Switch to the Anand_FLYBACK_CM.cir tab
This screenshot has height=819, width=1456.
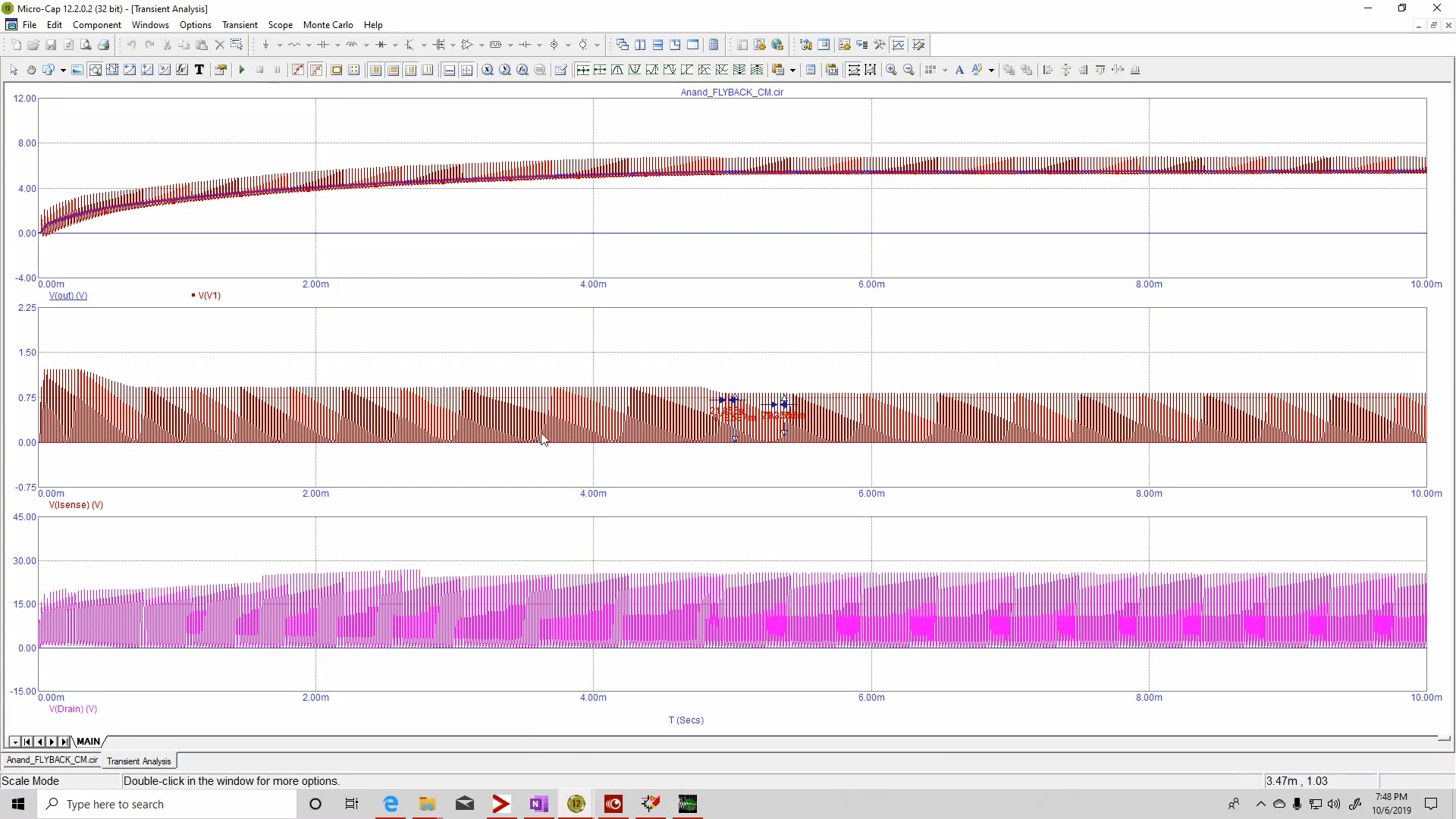click(x=52, y=760)
